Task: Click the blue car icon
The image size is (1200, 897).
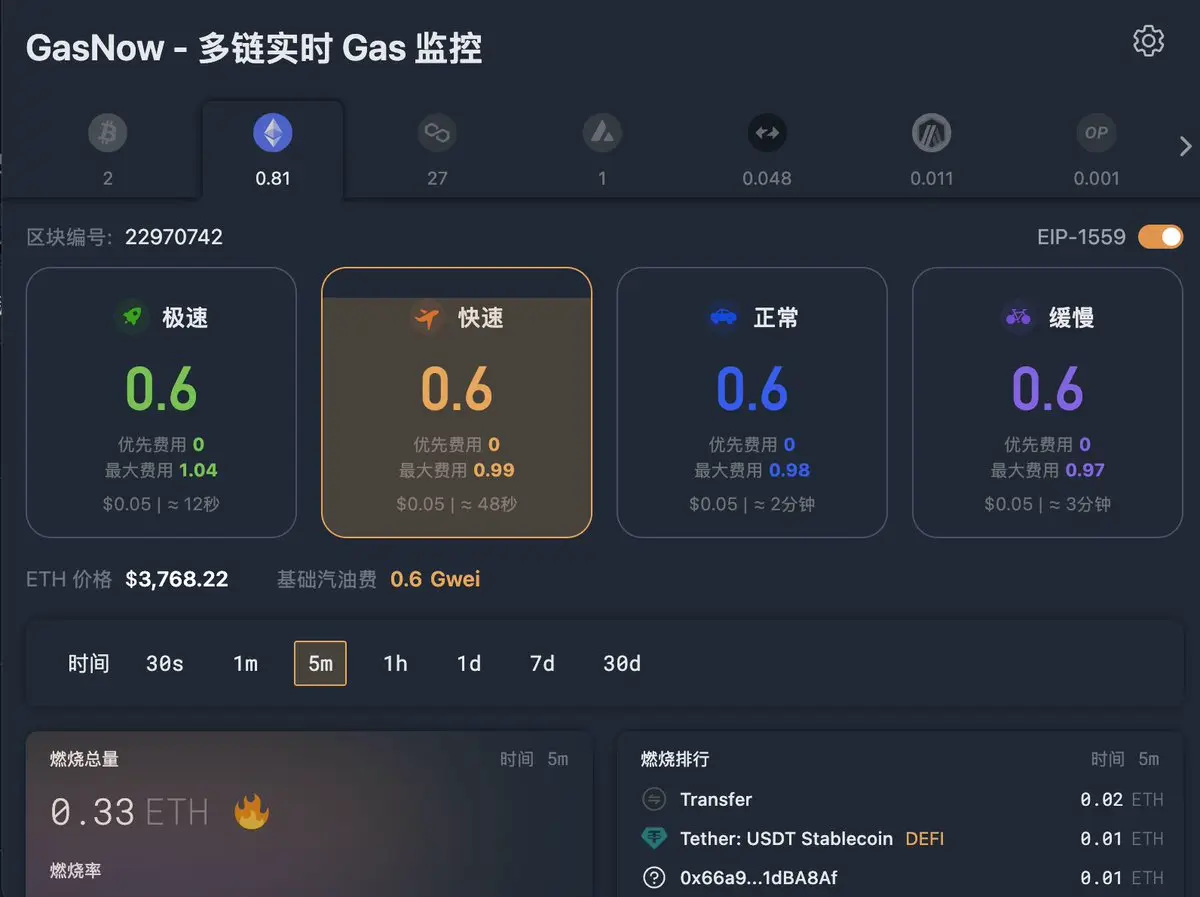Action: point(723,317)
